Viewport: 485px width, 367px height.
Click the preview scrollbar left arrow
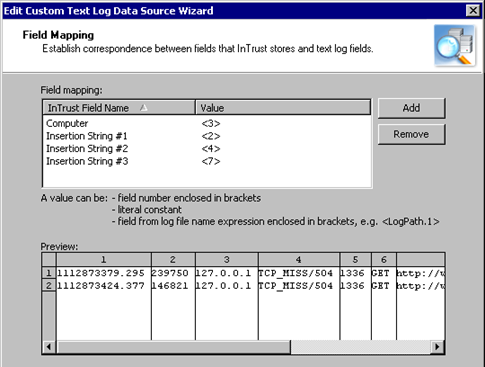click(x=49, y=347)
